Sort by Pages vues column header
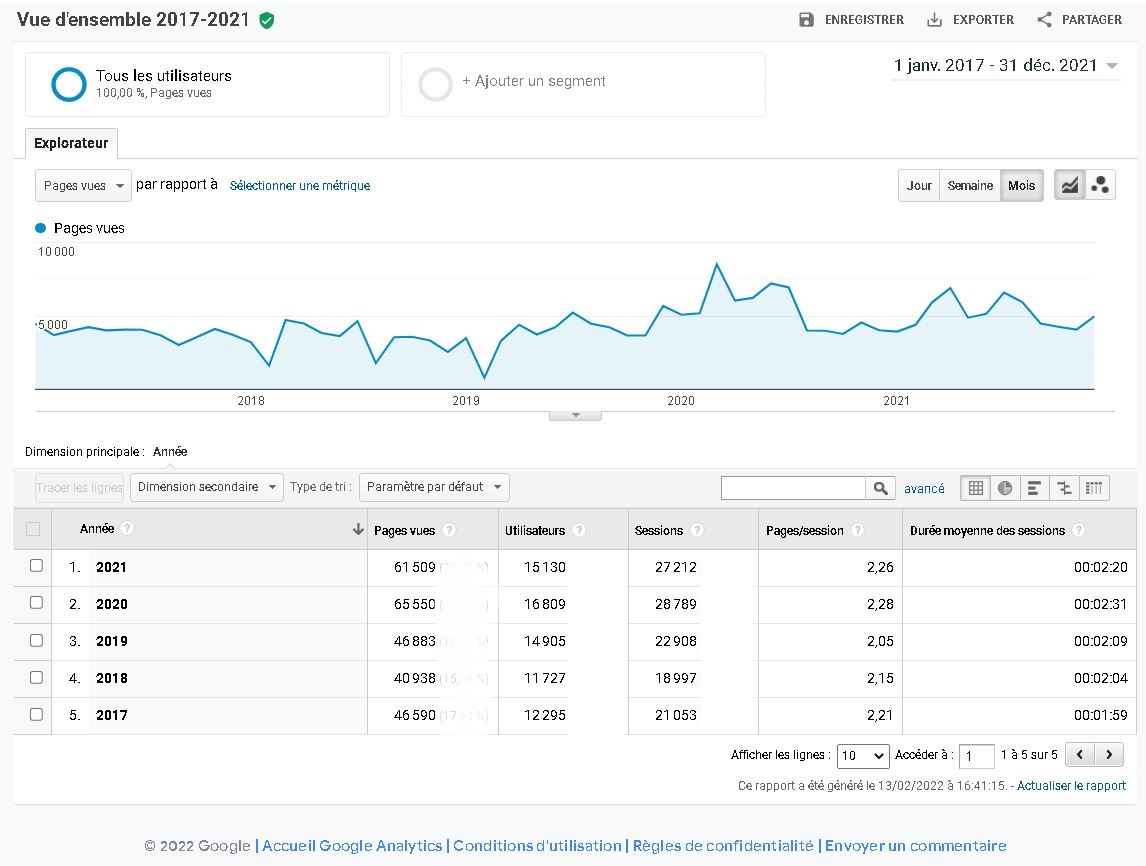 pos(404,531)
